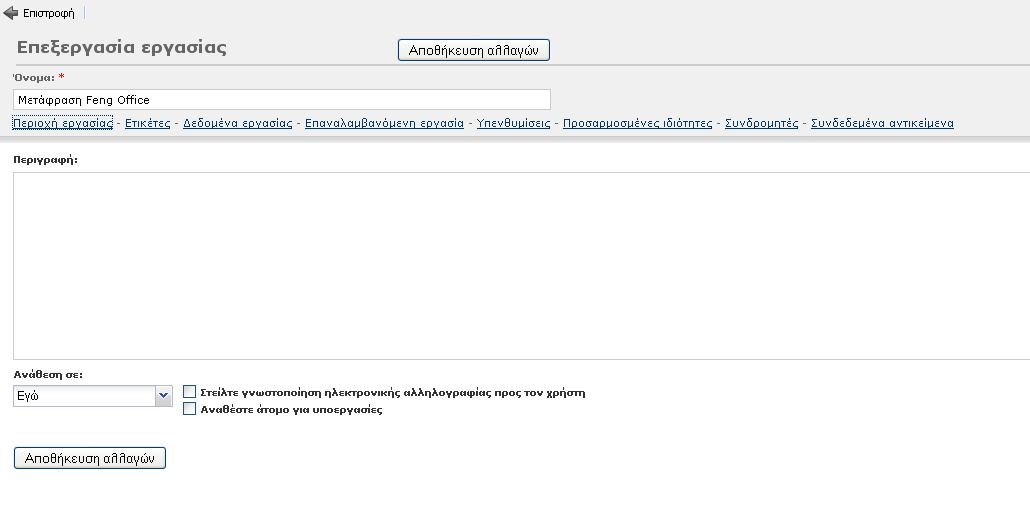Open 'Επαναλαμβανόμενη εργασία' options
This screenshot has height=515, width=1030.
(384, 123)
